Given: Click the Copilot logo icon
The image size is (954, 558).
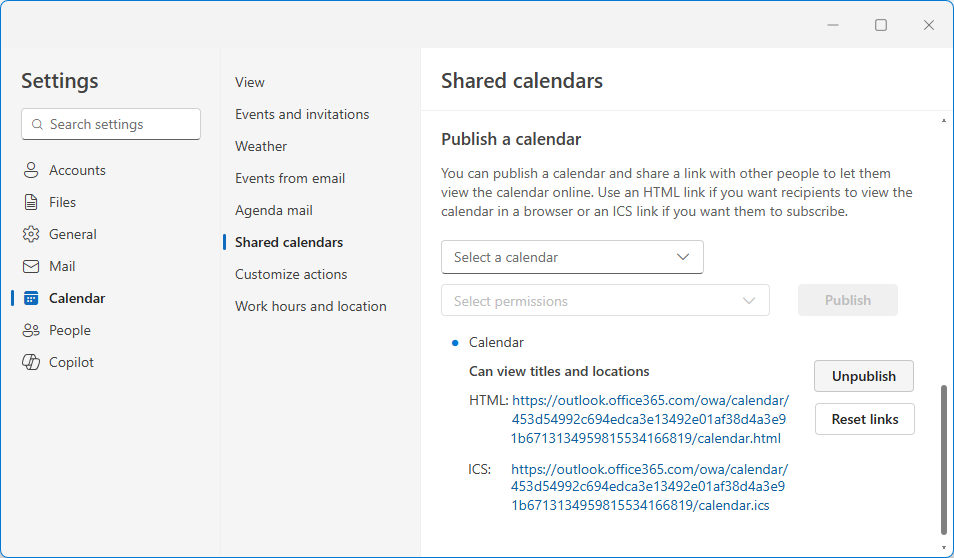Looking at the screenshot, I should point(30,362).
